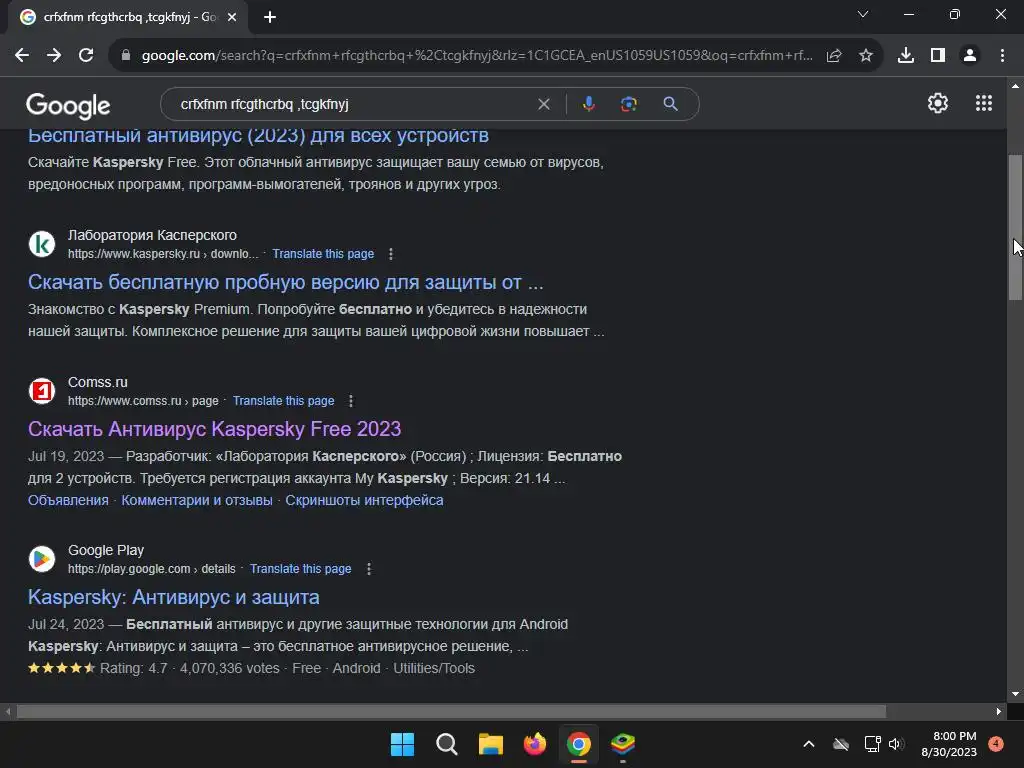Click the vertical scrollbar thumb

[1015, 227]
